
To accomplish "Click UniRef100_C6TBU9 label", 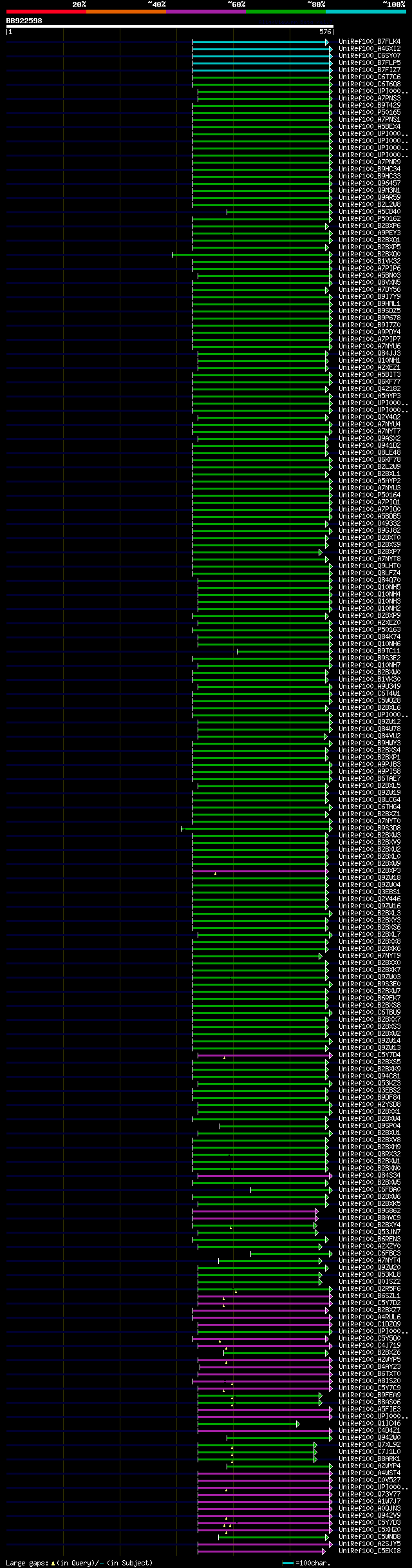I will tap(370, 1013).
